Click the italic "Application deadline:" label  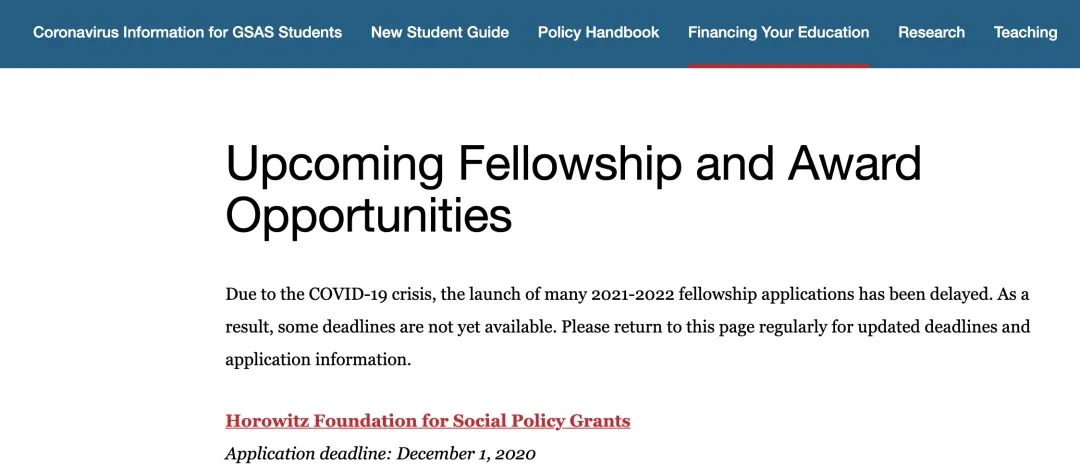(x=308, y=453)
